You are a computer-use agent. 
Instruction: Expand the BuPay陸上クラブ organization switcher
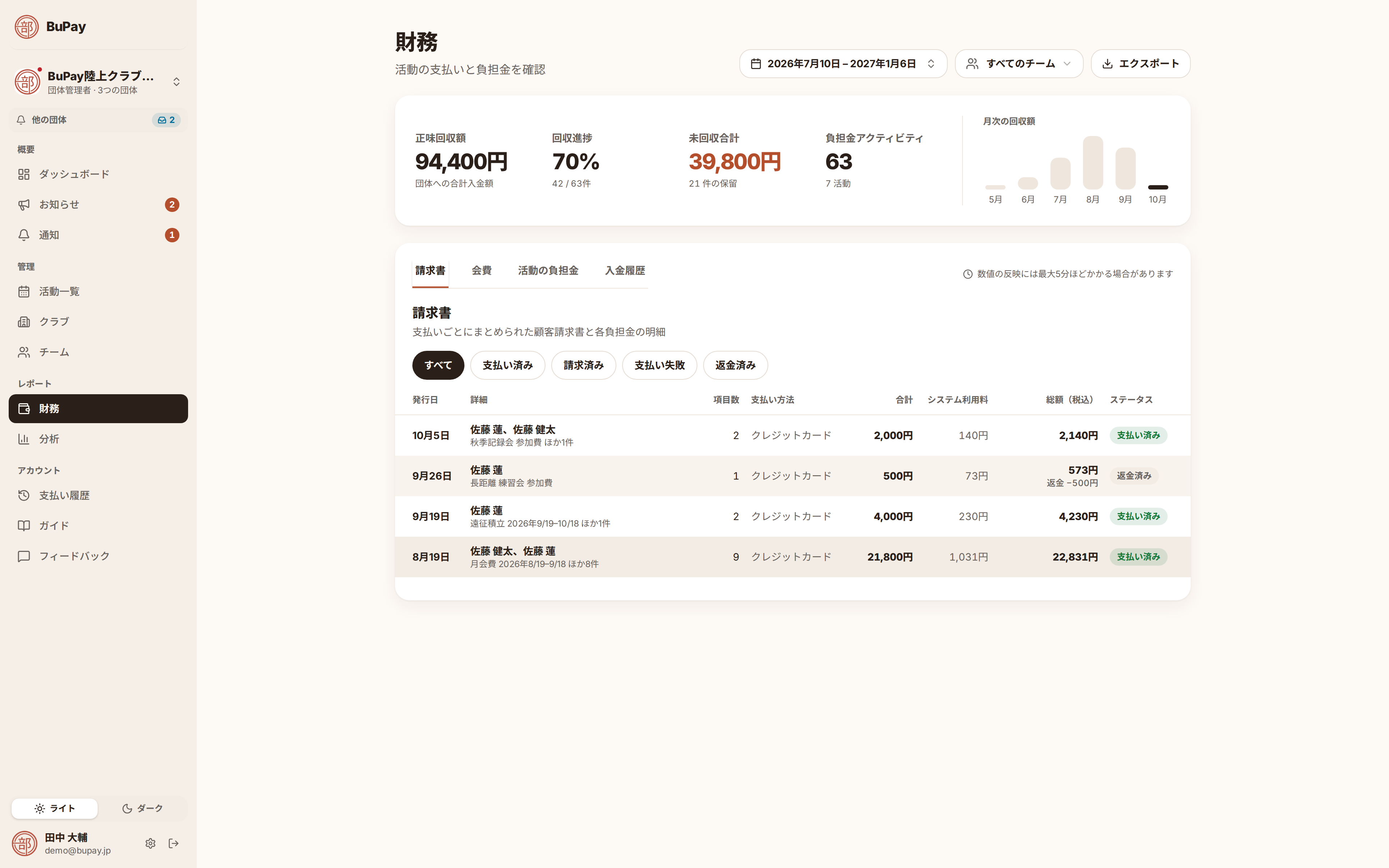coord(98,82)
